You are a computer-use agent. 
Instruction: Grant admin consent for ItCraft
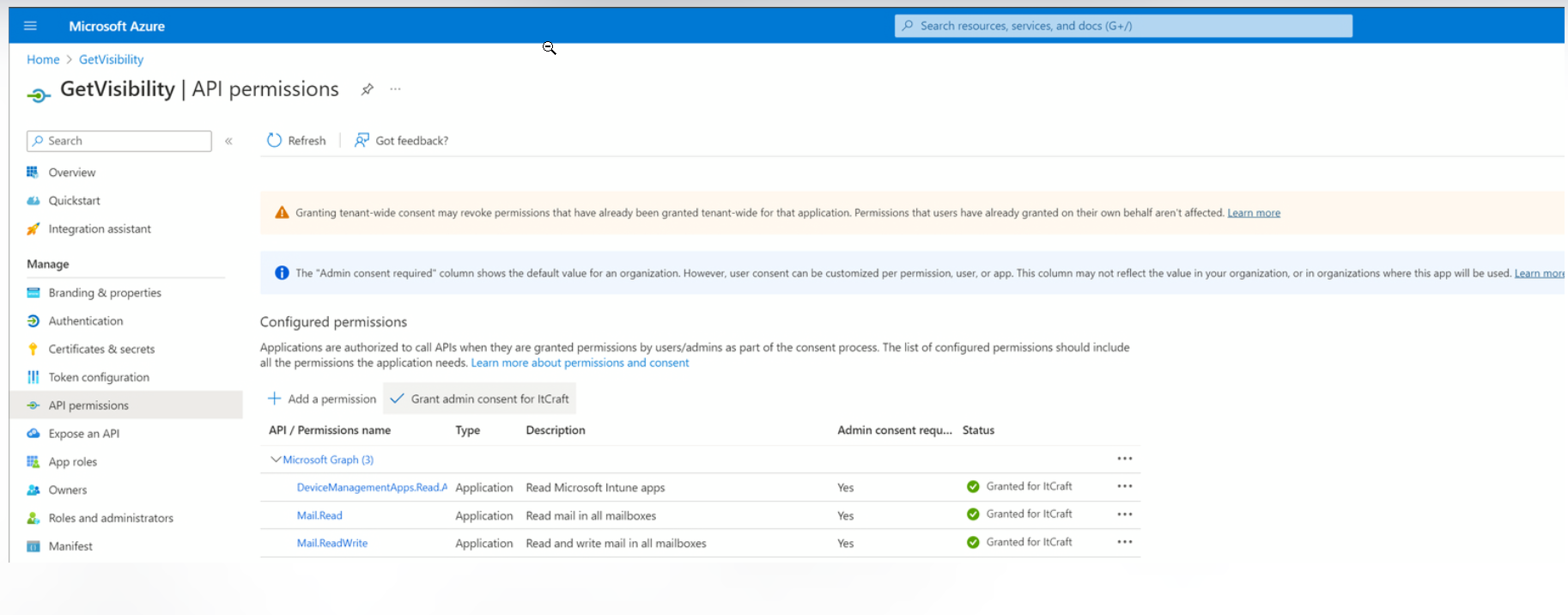(x=480, y=399)
